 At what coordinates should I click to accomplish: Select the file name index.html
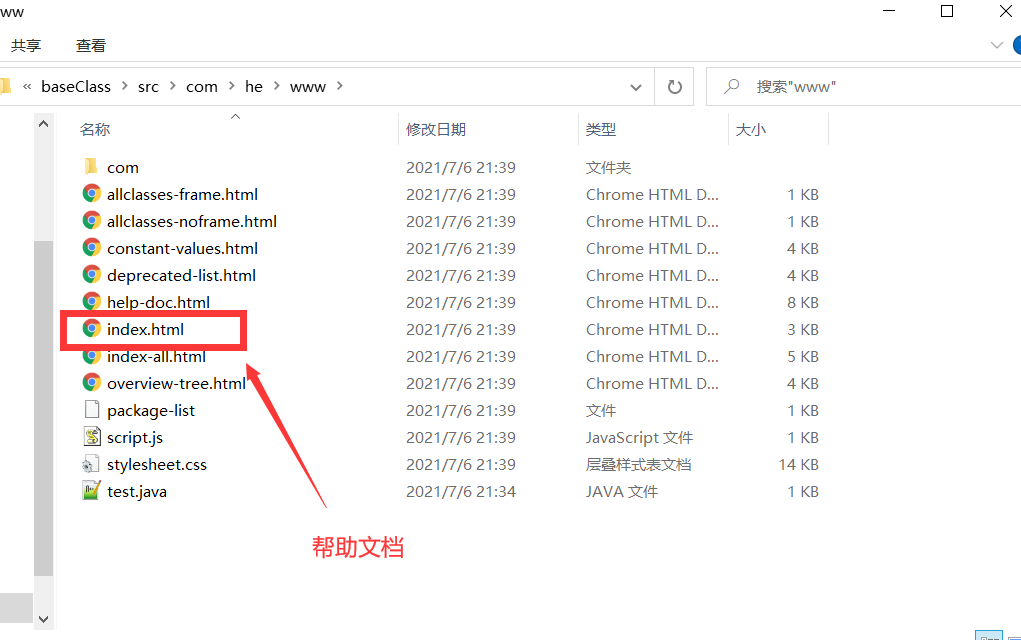point(145,329)
